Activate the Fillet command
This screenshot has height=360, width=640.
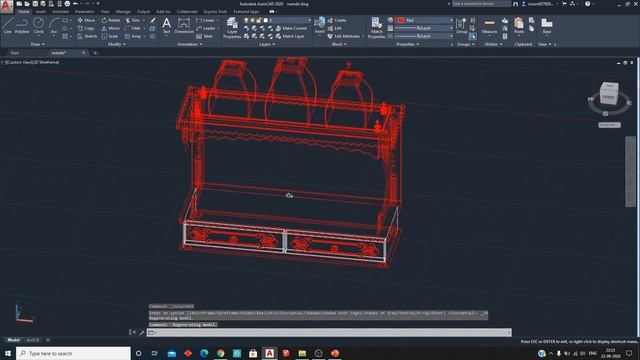coord(133,28)
